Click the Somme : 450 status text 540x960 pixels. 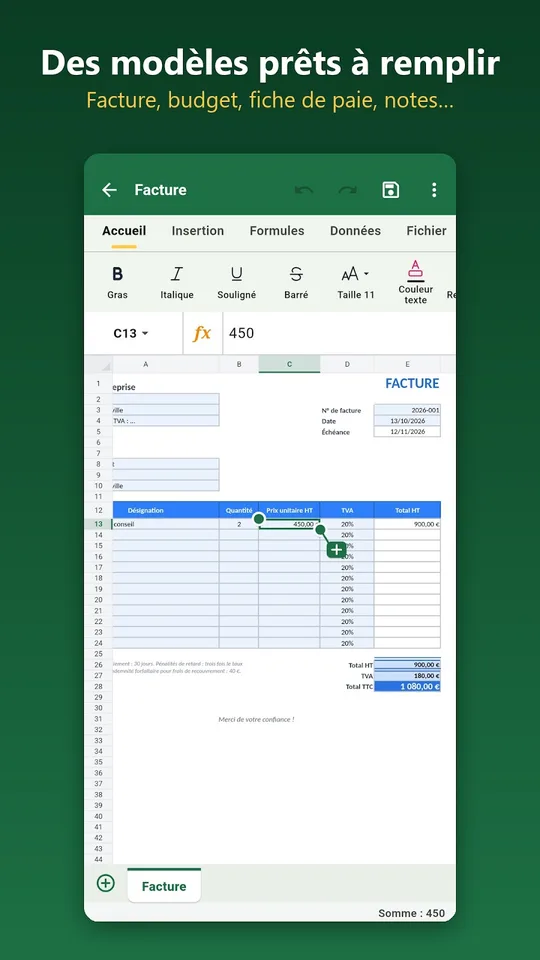click(x=411, y=913)
